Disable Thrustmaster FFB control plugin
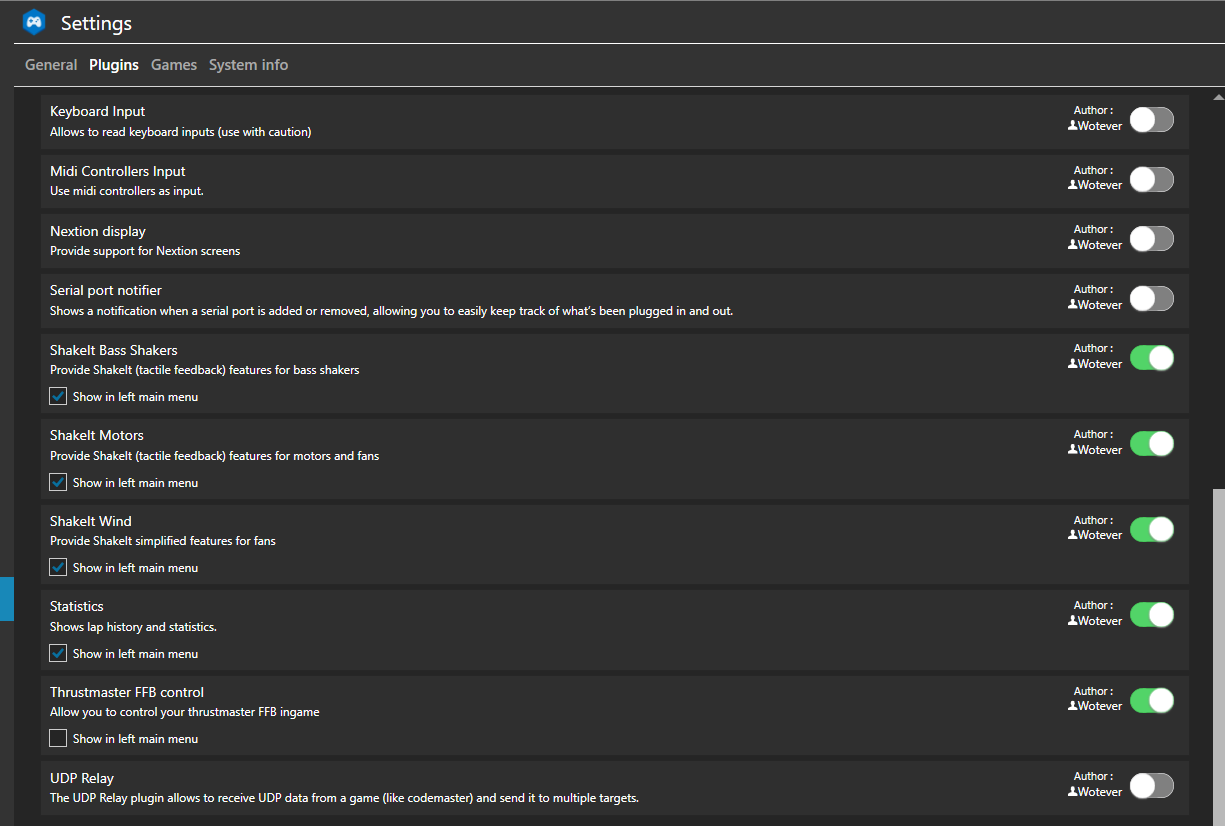1225x826 pixels. 1152,700
